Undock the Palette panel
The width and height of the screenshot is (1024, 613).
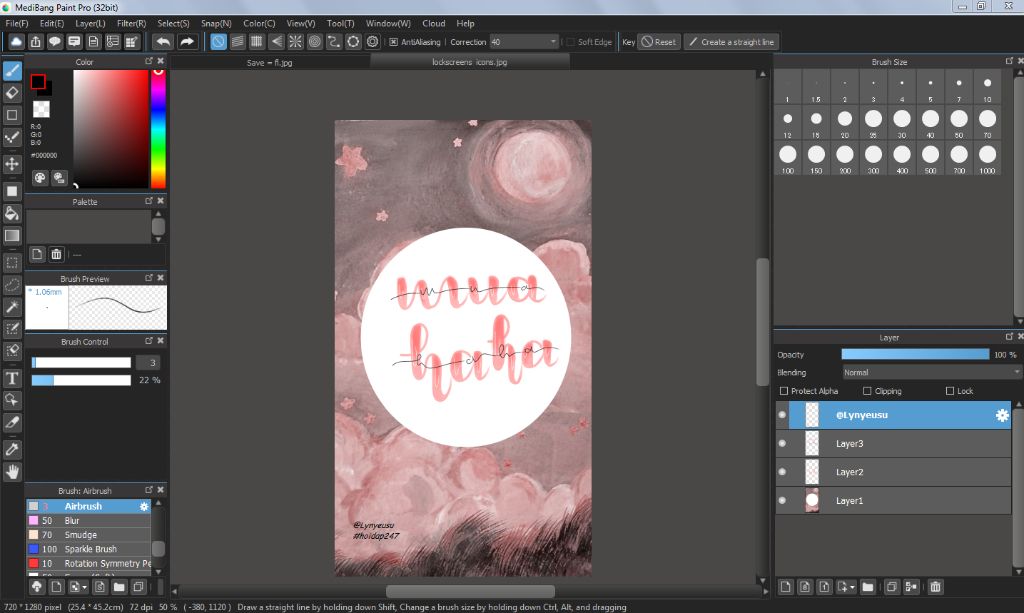point(149,201)
